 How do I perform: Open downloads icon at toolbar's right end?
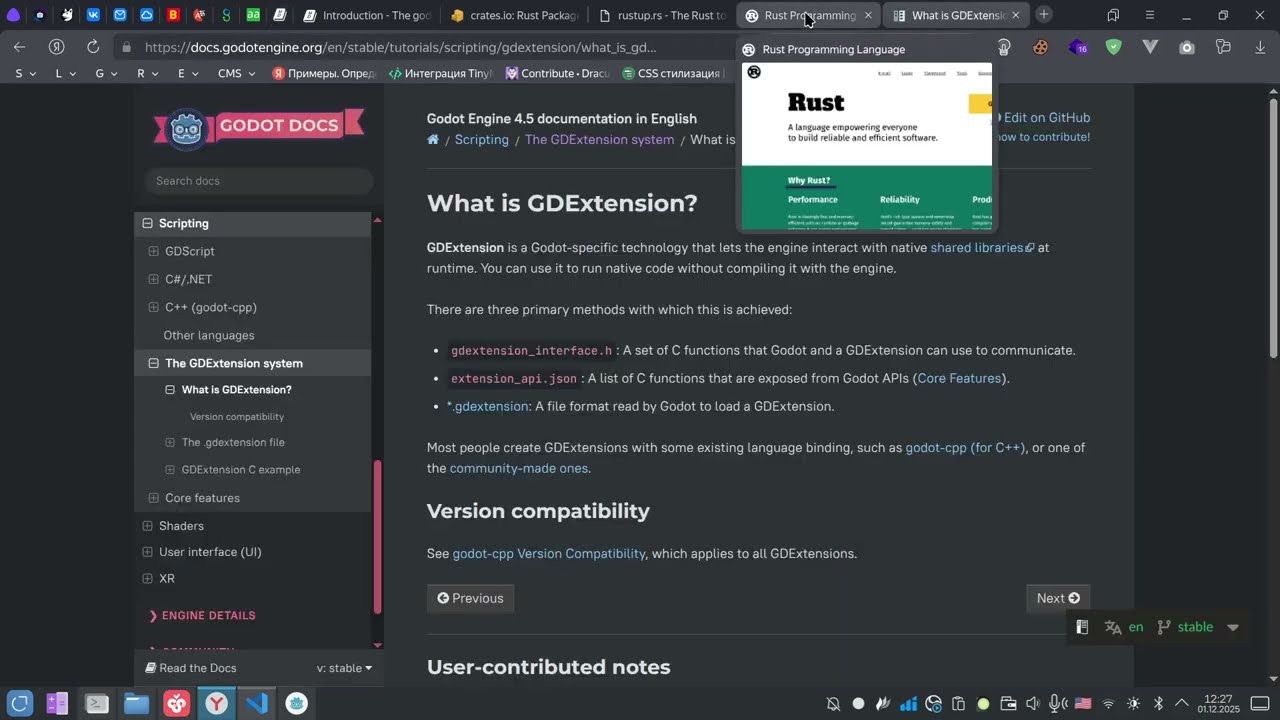coord(1259,47)
